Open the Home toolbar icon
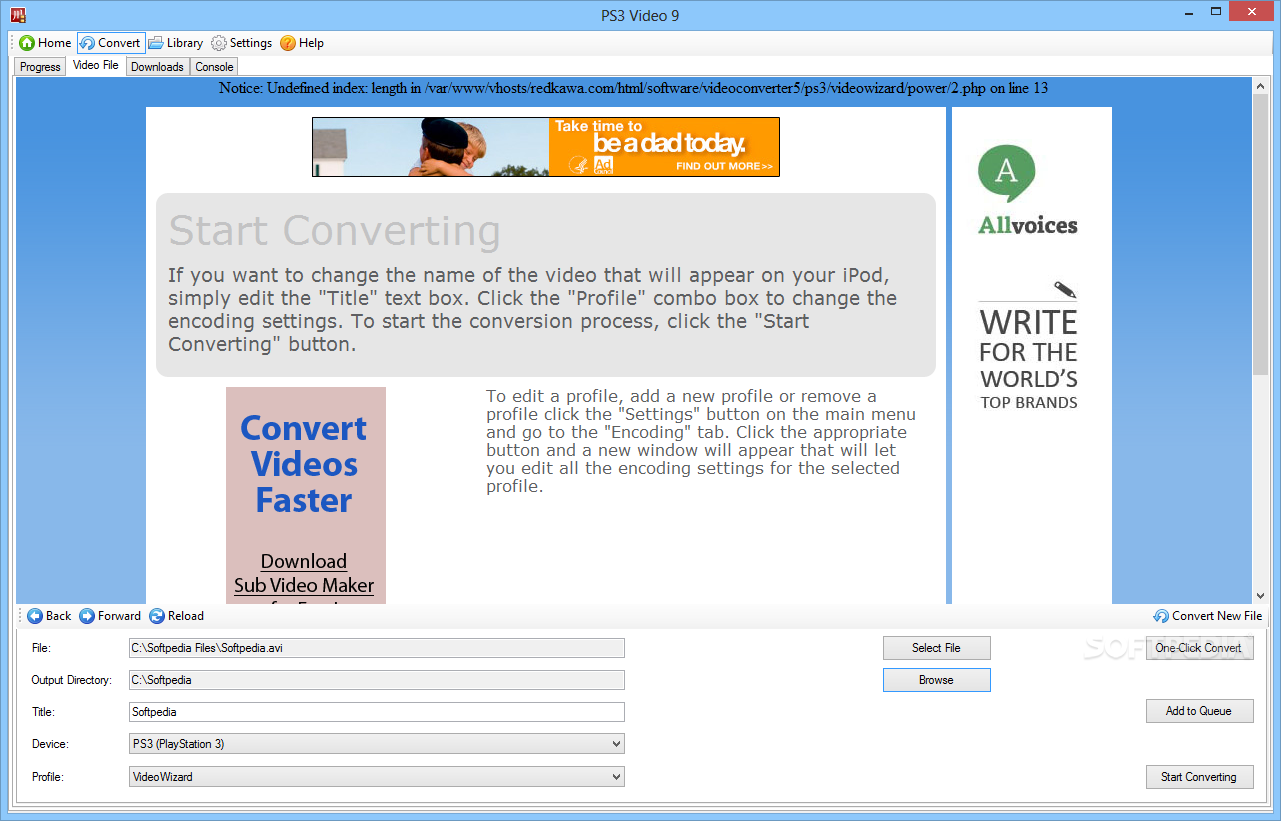1281x821 pixels. tap(27, 43)
